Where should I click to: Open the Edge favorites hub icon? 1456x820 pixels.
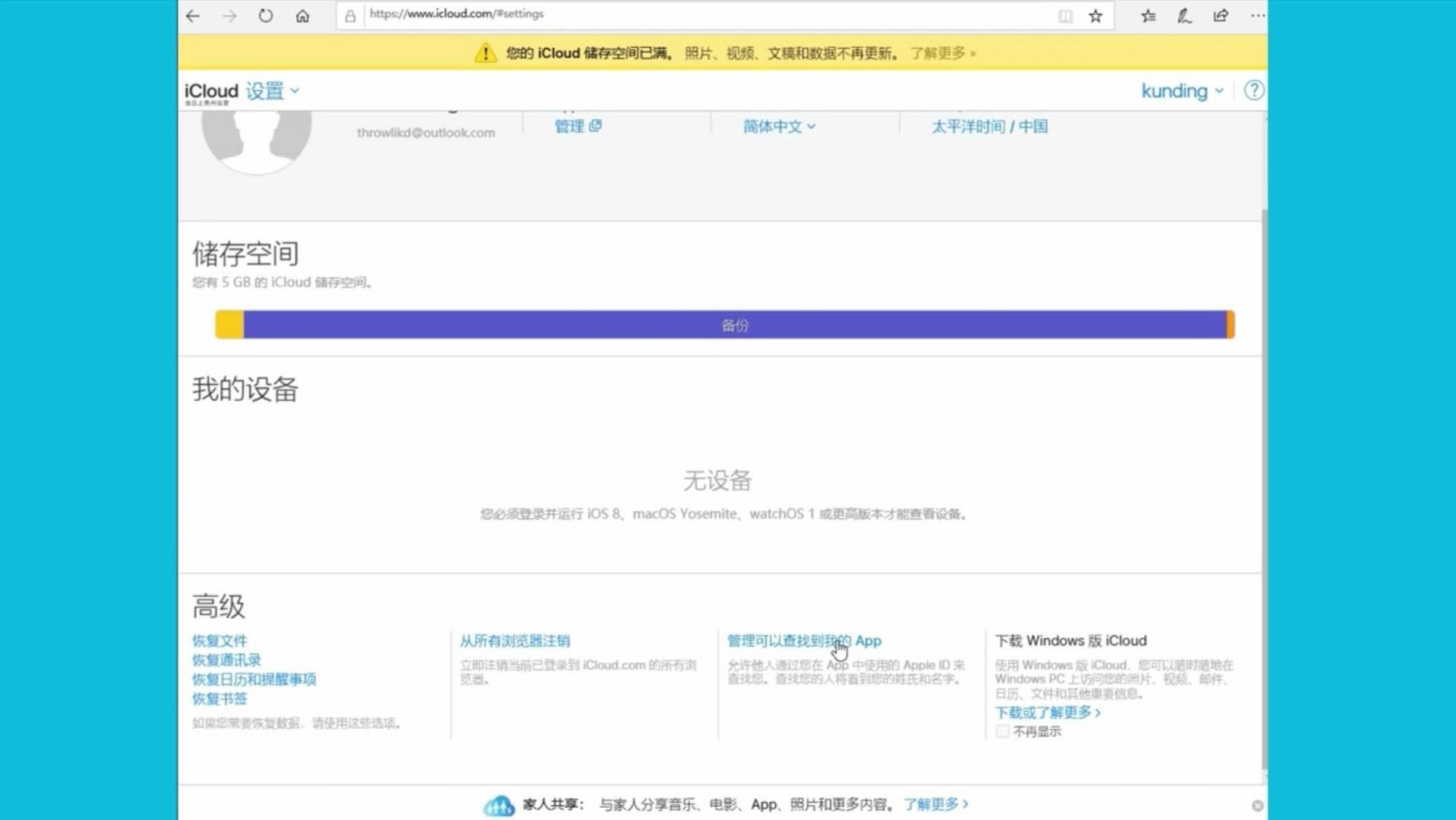click(x=1148, y=15)
